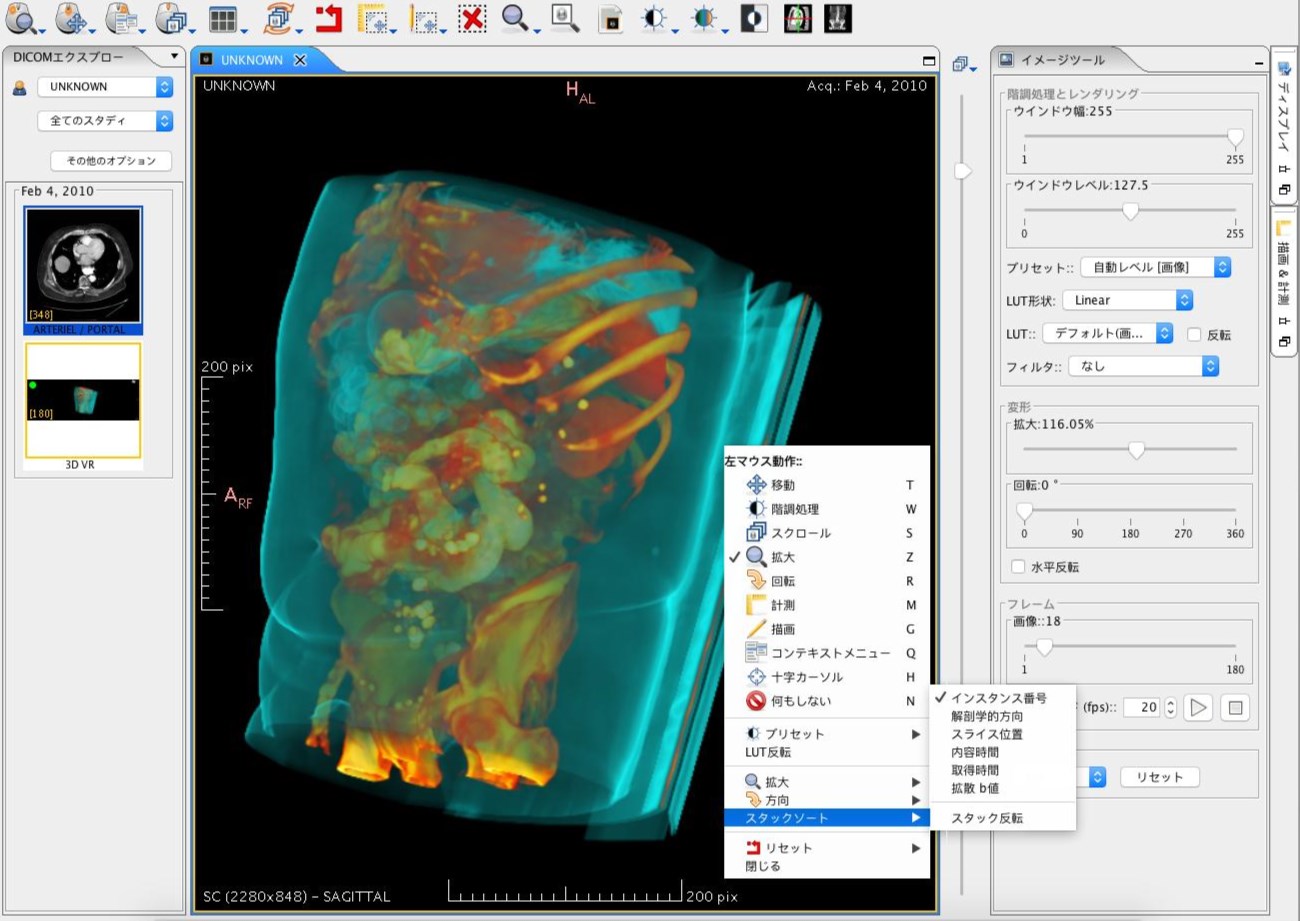Click the ウインドウレベル slider handle
The image size is (1300, 921).
[1130, 211]
